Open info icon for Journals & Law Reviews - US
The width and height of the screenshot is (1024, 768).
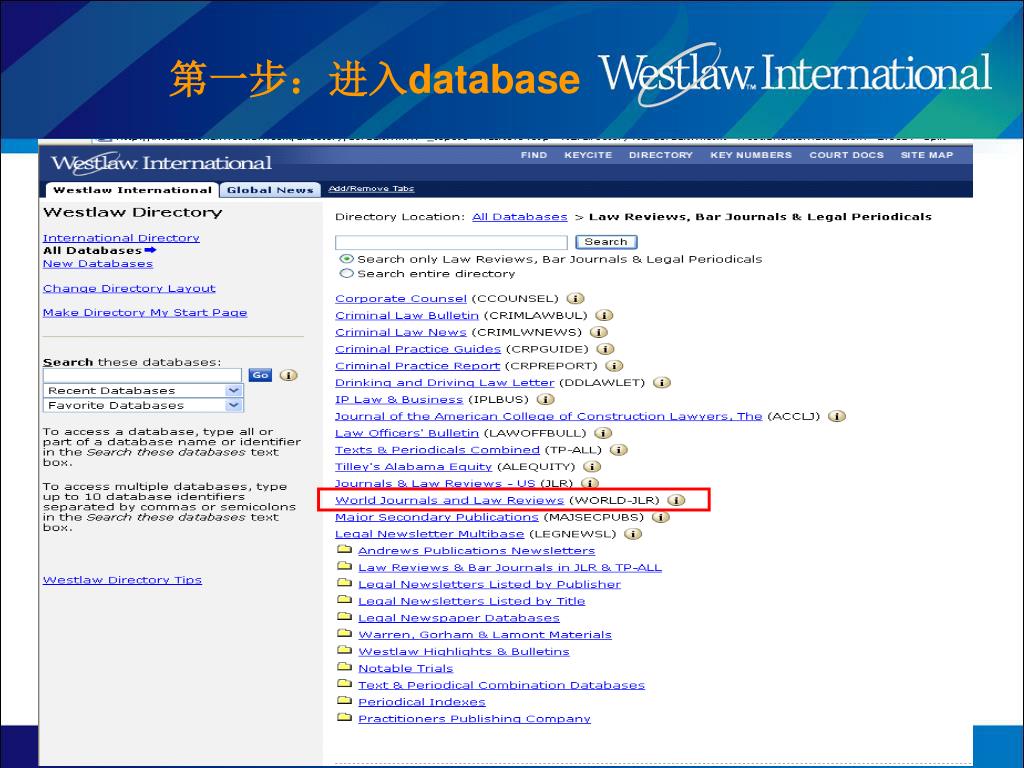pyautogui.click(x=590, y=483)
